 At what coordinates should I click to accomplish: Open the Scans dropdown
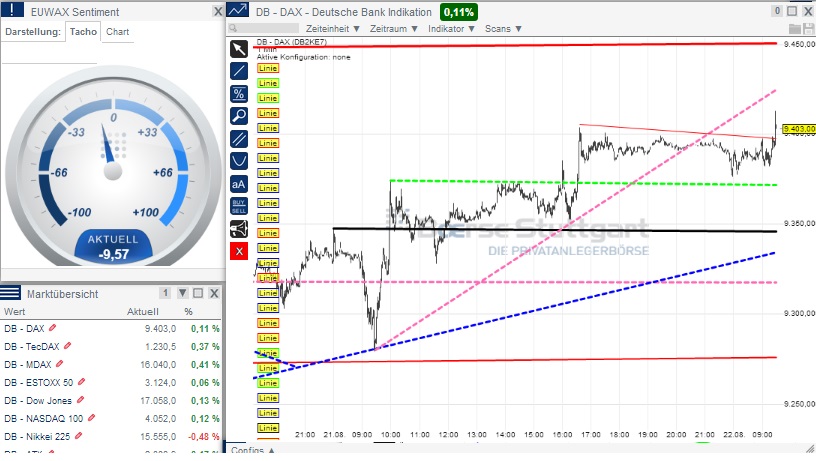pyautogui.click(x=503, y=29)
